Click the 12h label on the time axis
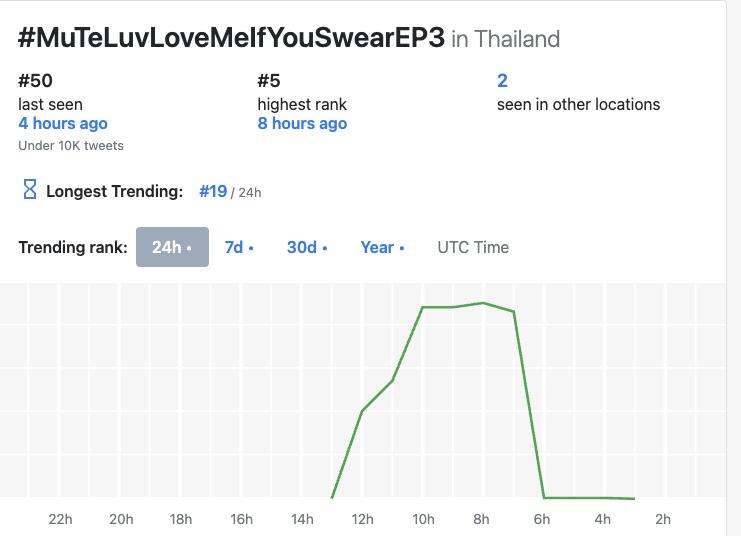The image size is (741, 536). point(362,519)
